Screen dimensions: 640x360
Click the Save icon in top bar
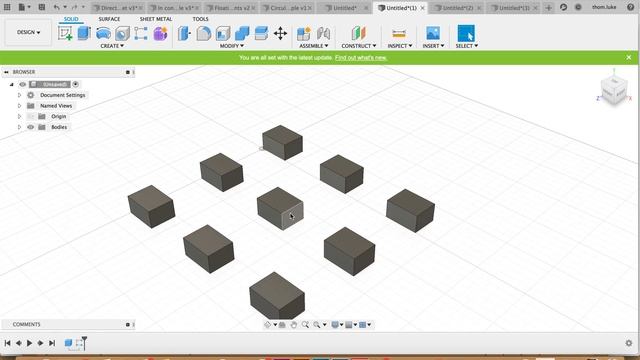point(42,7)
